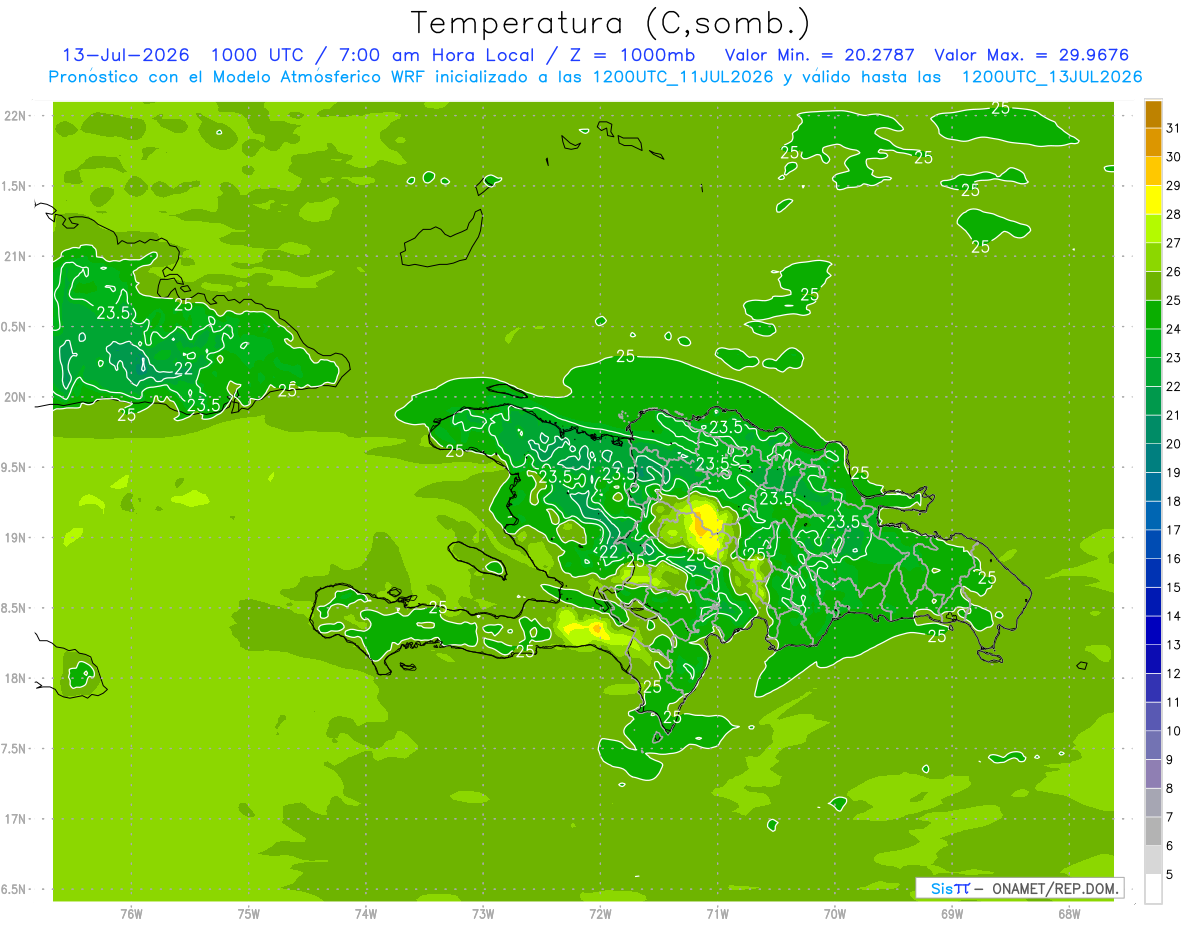Click the '69W' longitude axis label
Viewport: 1200px width, 927px height.
[x=952, y=913]
